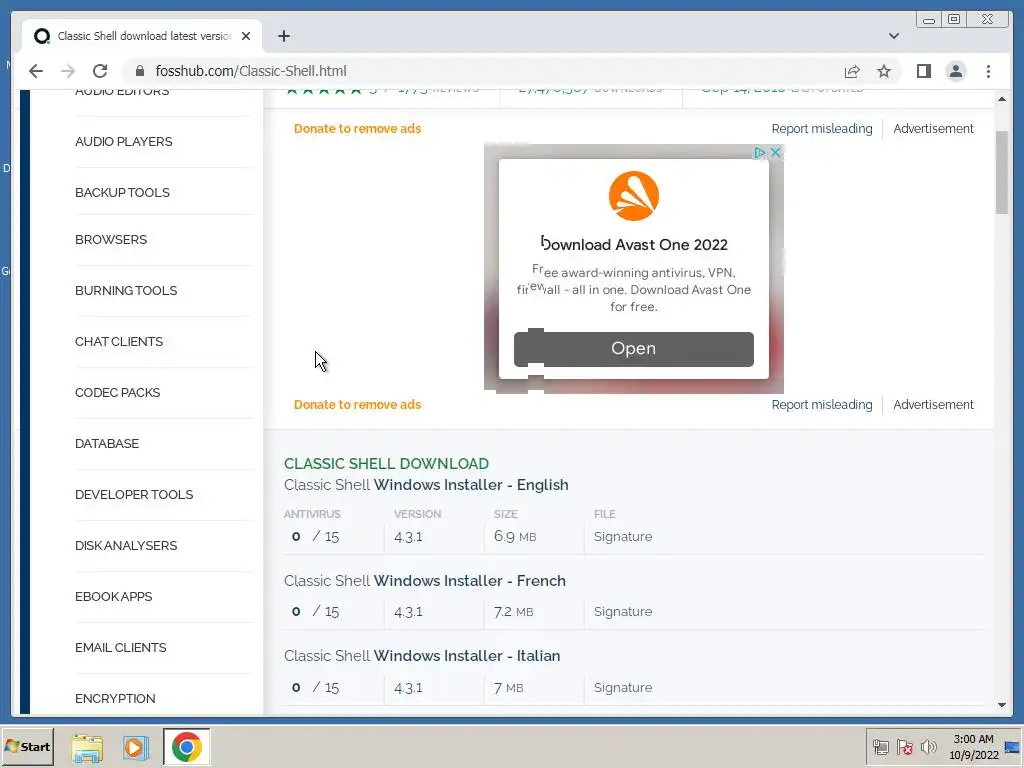Click the Chrome taskbar icon

pos(187,747)
